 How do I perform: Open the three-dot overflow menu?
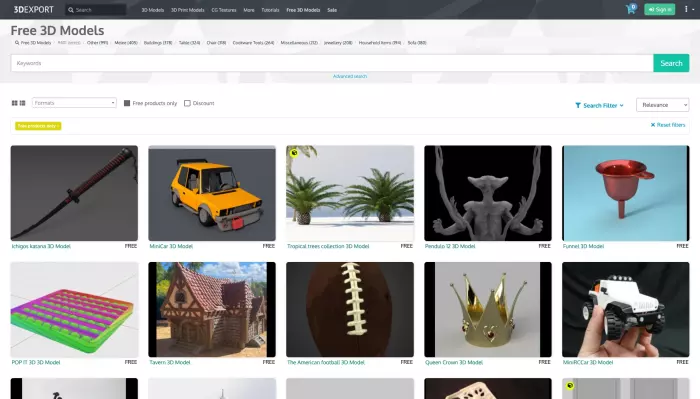click(x=686, y=9)
